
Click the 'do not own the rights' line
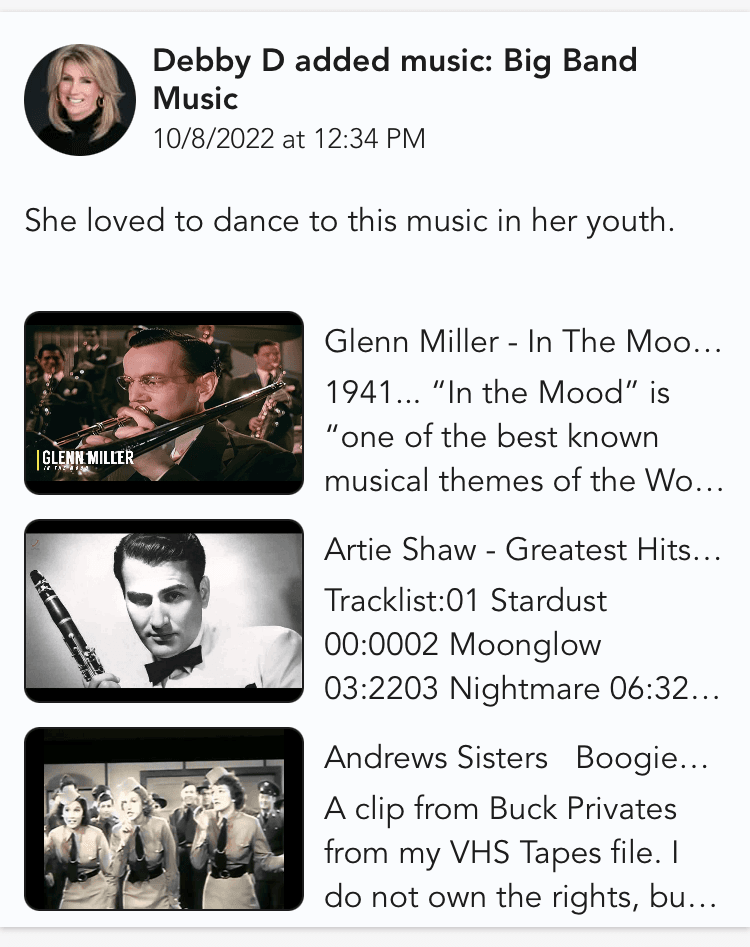click(x=521, y=897)
